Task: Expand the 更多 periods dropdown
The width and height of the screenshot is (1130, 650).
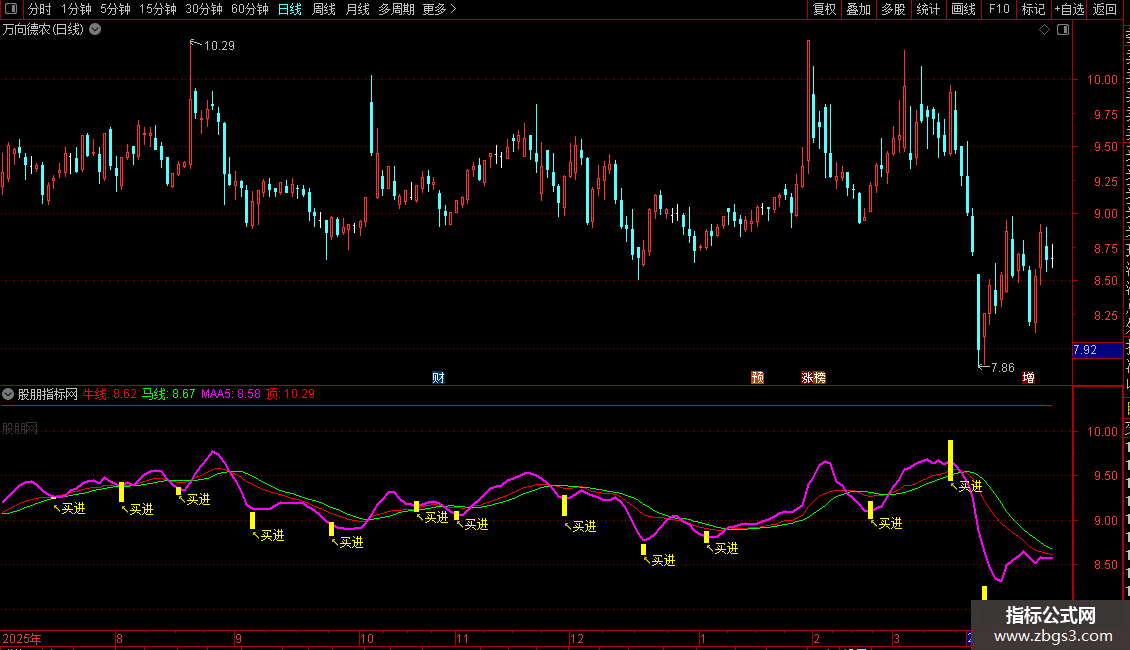Action: pos(440,9)
